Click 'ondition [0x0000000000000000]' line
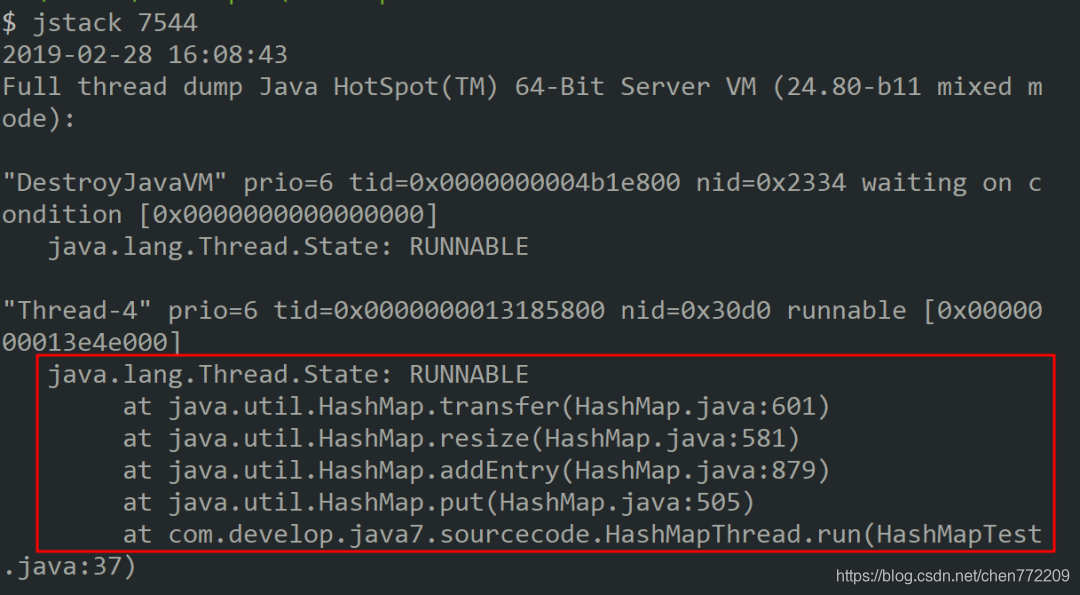The height and width of the screenshot is (595, 1080). [x=220, y=215]
